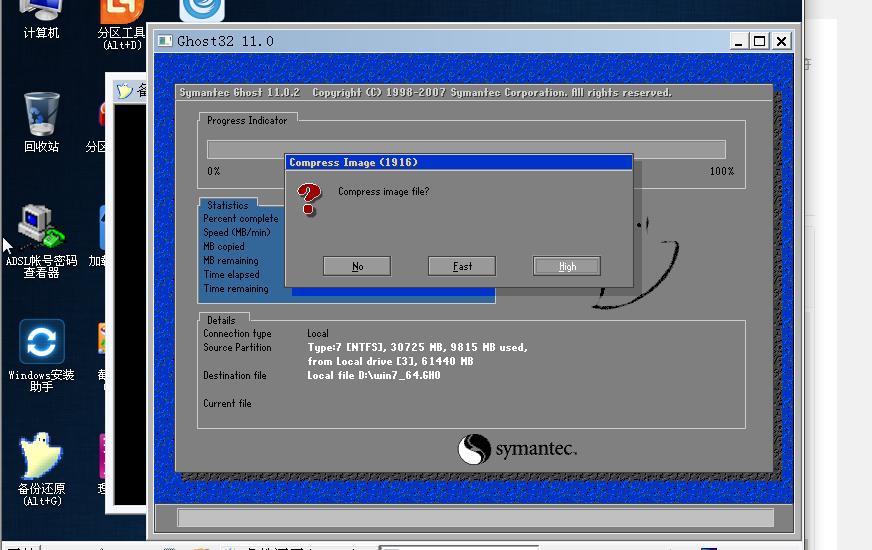The height and width of the screenshot is (550, 872).
Task: Click the Symantec logo
Action: [517, 449]
